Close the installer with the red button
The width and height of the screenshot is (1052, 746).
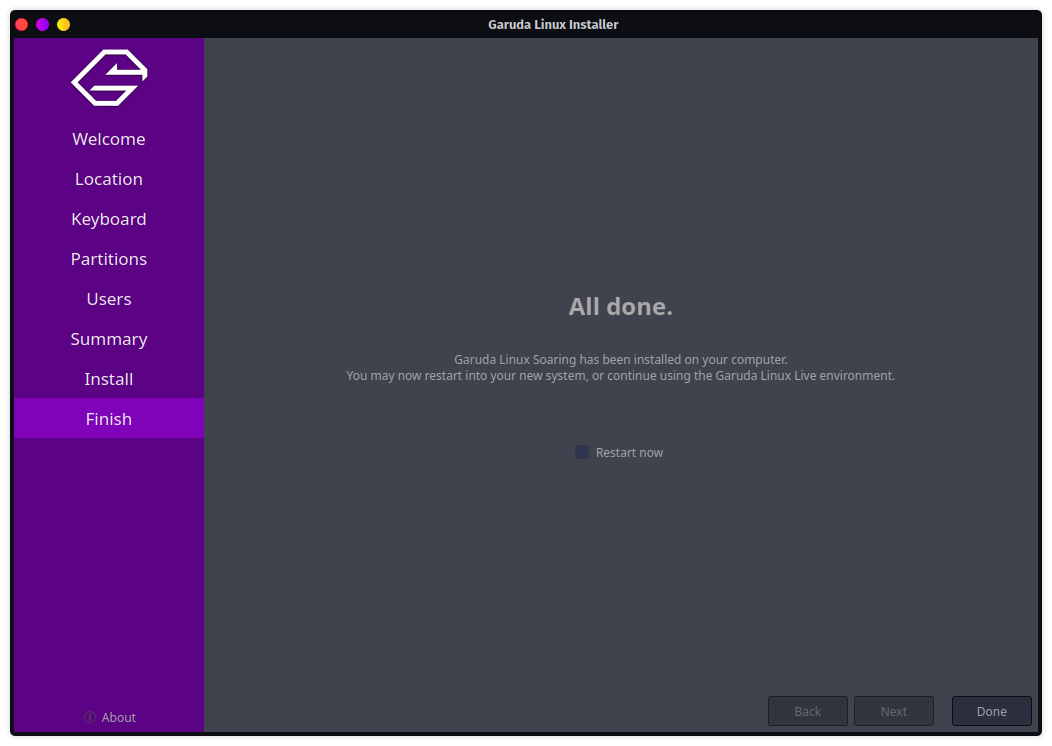(21, 25)
